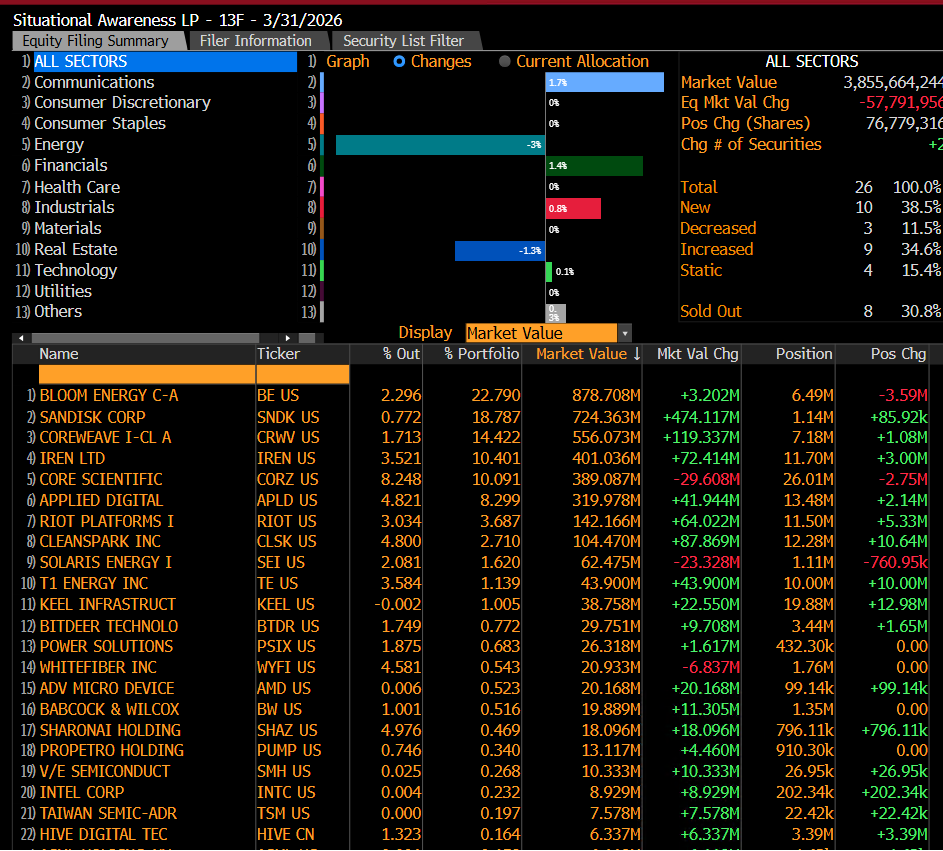This screenshot has height=851, width=943.
Task: Click the sector list horizontal scrollbar thumb
Action: pyautogui.click(x=145, y=338)
